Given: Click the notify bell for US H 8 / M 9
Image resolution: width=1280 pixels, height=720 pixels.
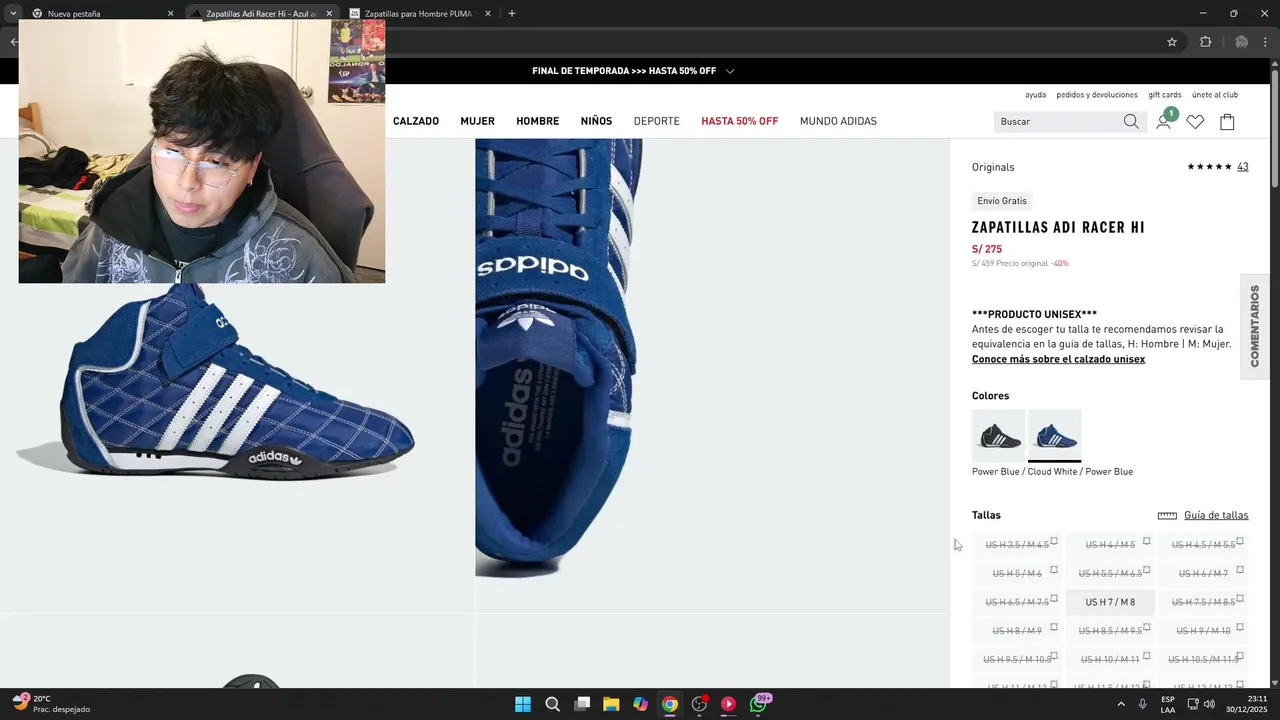Looking at the screenshot, I should pyautogui.click(x=1054, y=627).
